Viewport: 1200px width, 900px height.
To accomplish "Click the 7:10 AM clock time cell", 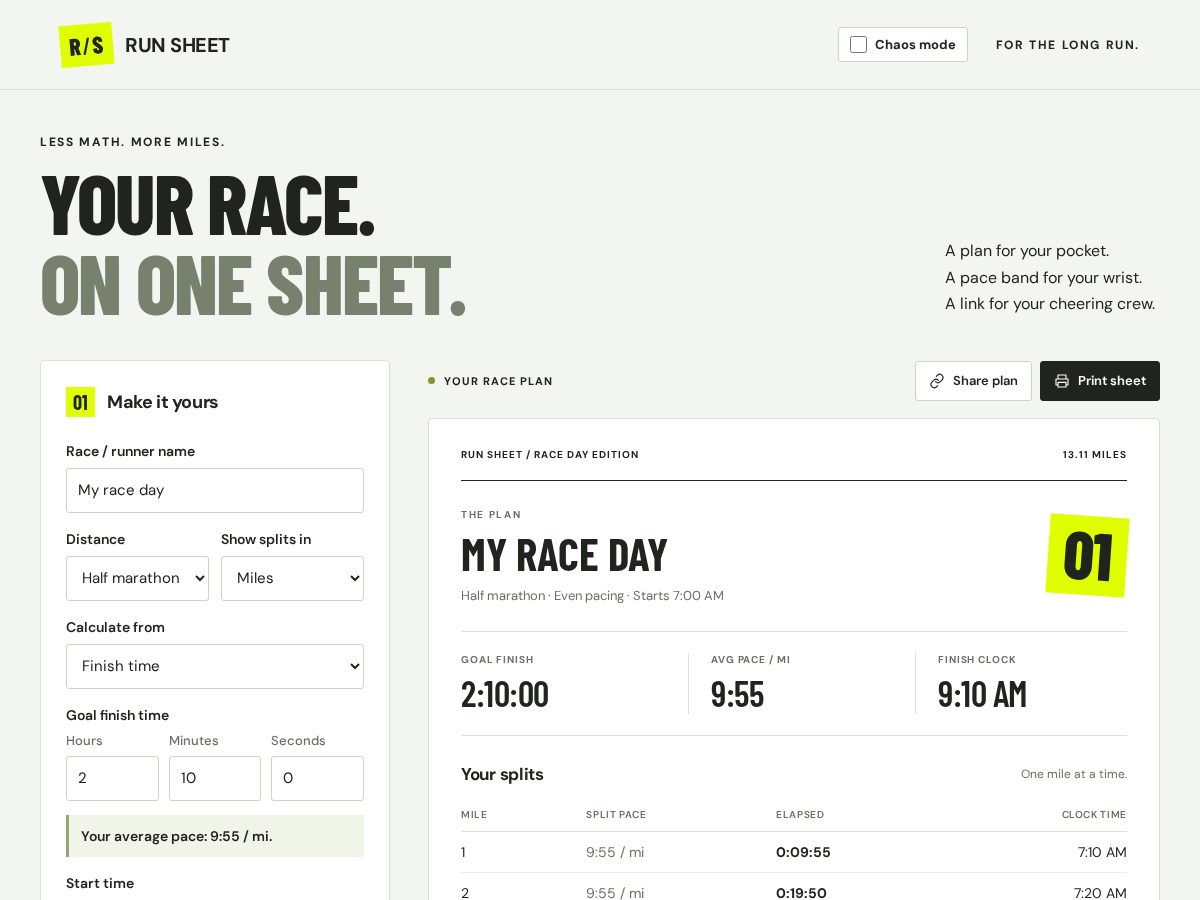I will (1102, 852).
